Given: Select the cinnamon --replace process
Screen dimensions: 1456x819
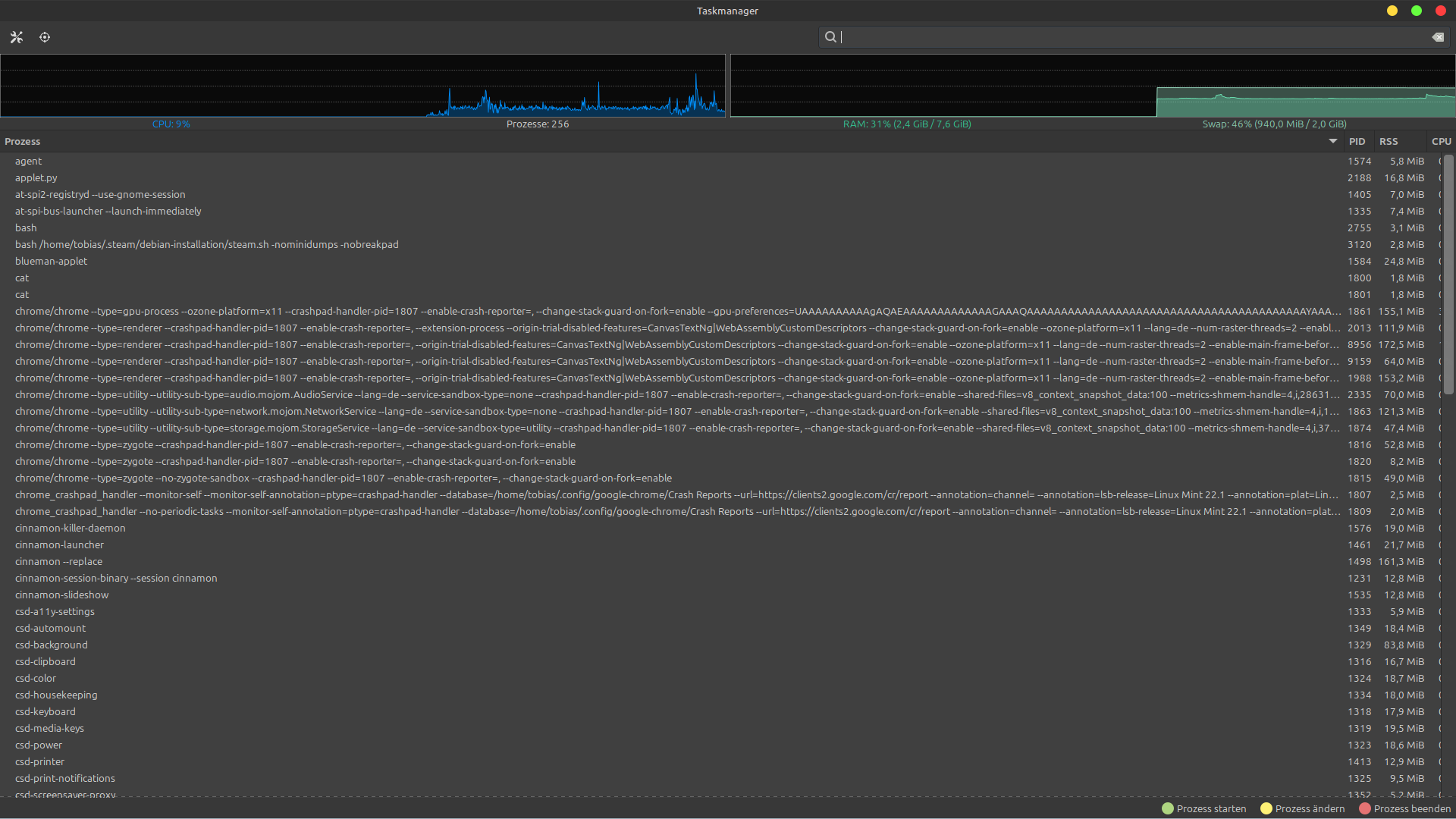Looking at the screenshot, I should pyautogui.click(x=58, y=562).
